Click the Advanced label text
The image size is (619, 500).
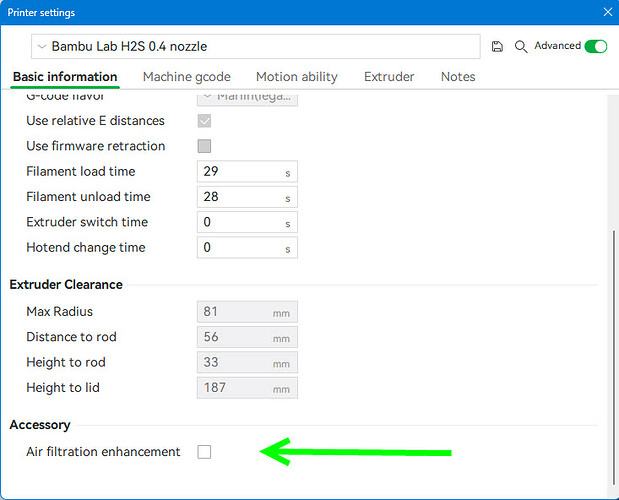click(557, 46)
